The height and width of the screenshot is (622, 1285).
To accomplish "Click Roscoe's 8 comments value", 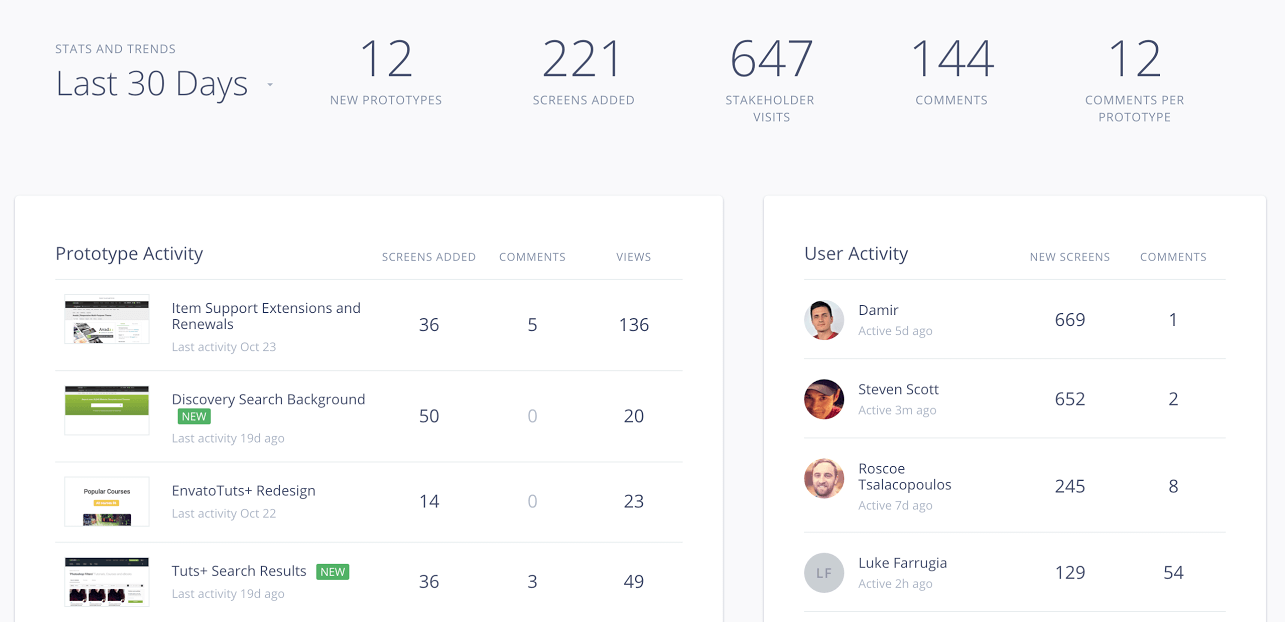I will (1173, 486).
